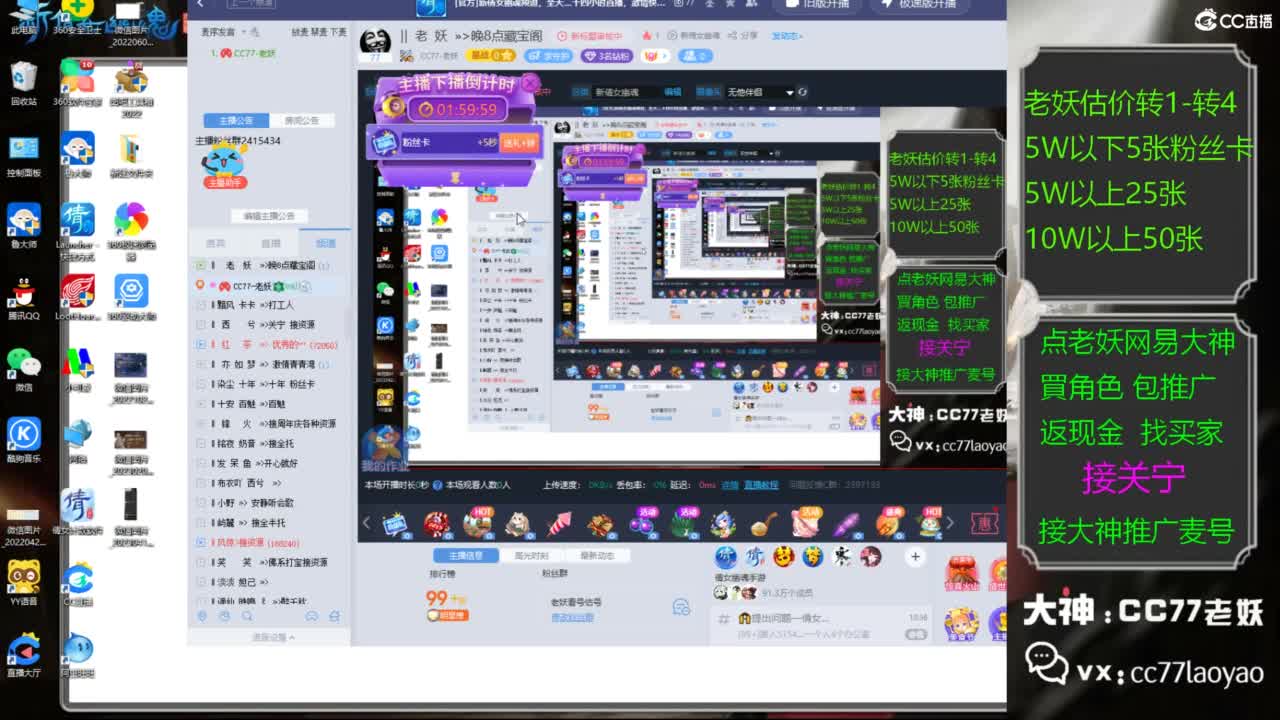Click the house icon below channel list

coord(334,617)
